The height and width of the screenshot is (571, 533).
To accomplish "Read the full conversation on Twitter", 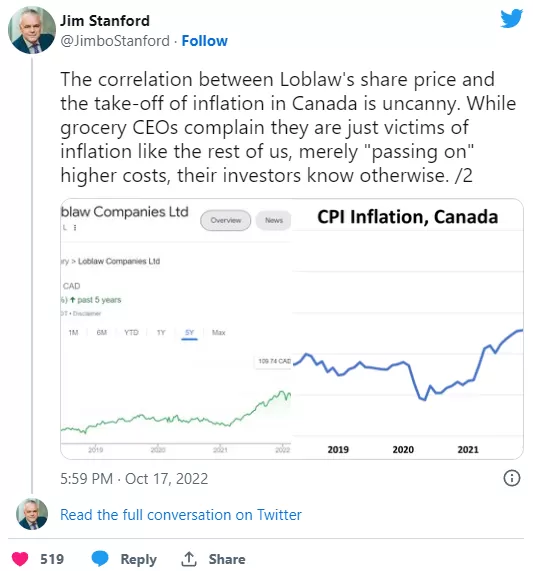I will coord(181,515).
